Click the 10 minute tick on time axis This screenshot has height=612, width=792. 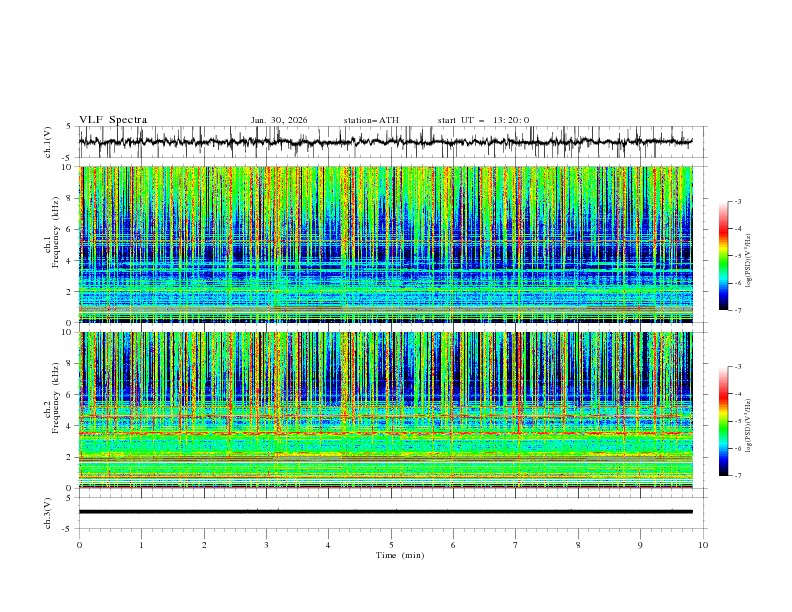click(x=703, y=545)
